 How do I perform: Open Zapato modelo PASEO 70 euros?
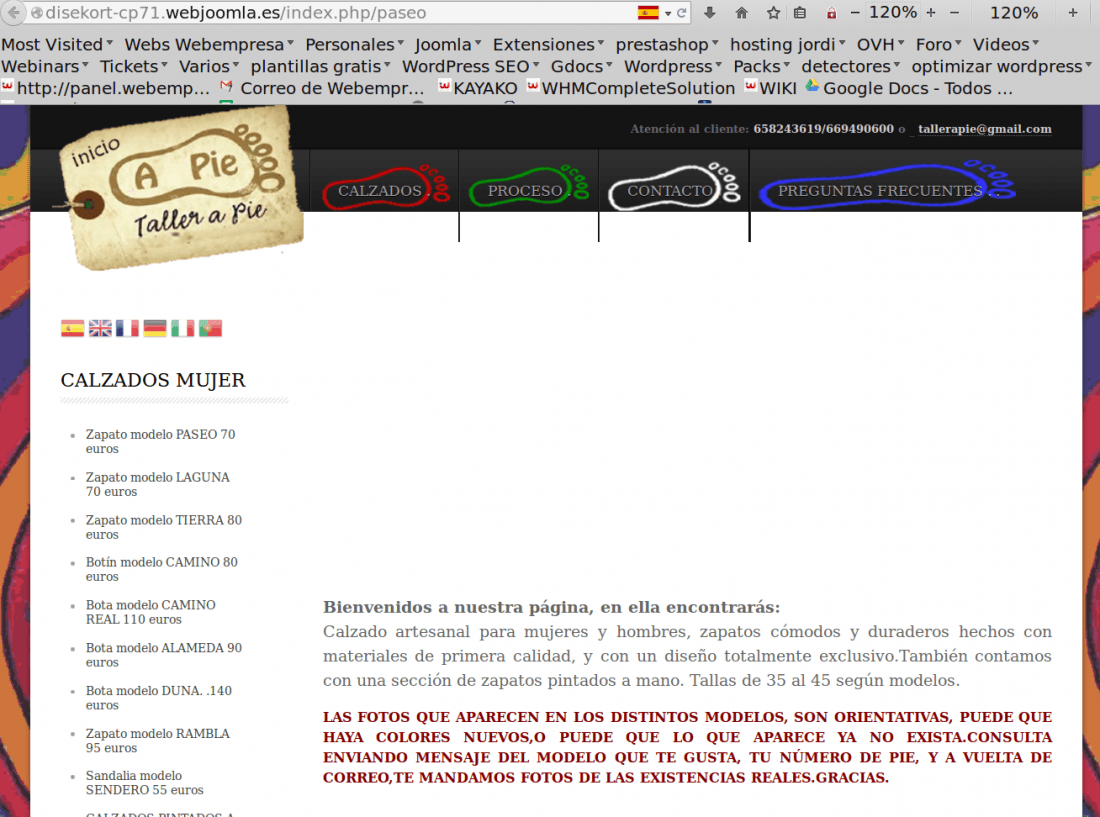coord(161,441)
